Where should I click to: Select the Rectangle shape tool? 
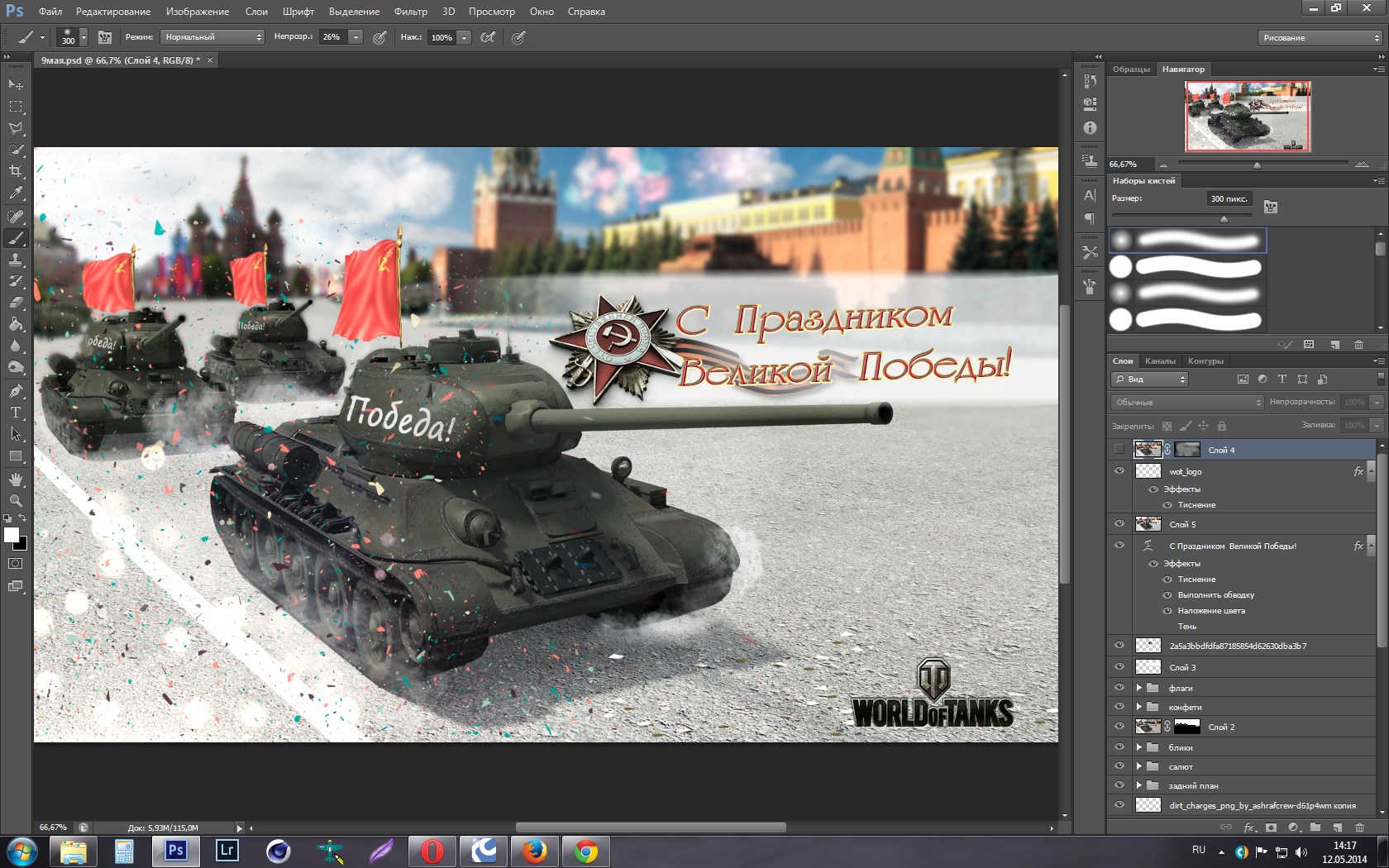16,455
